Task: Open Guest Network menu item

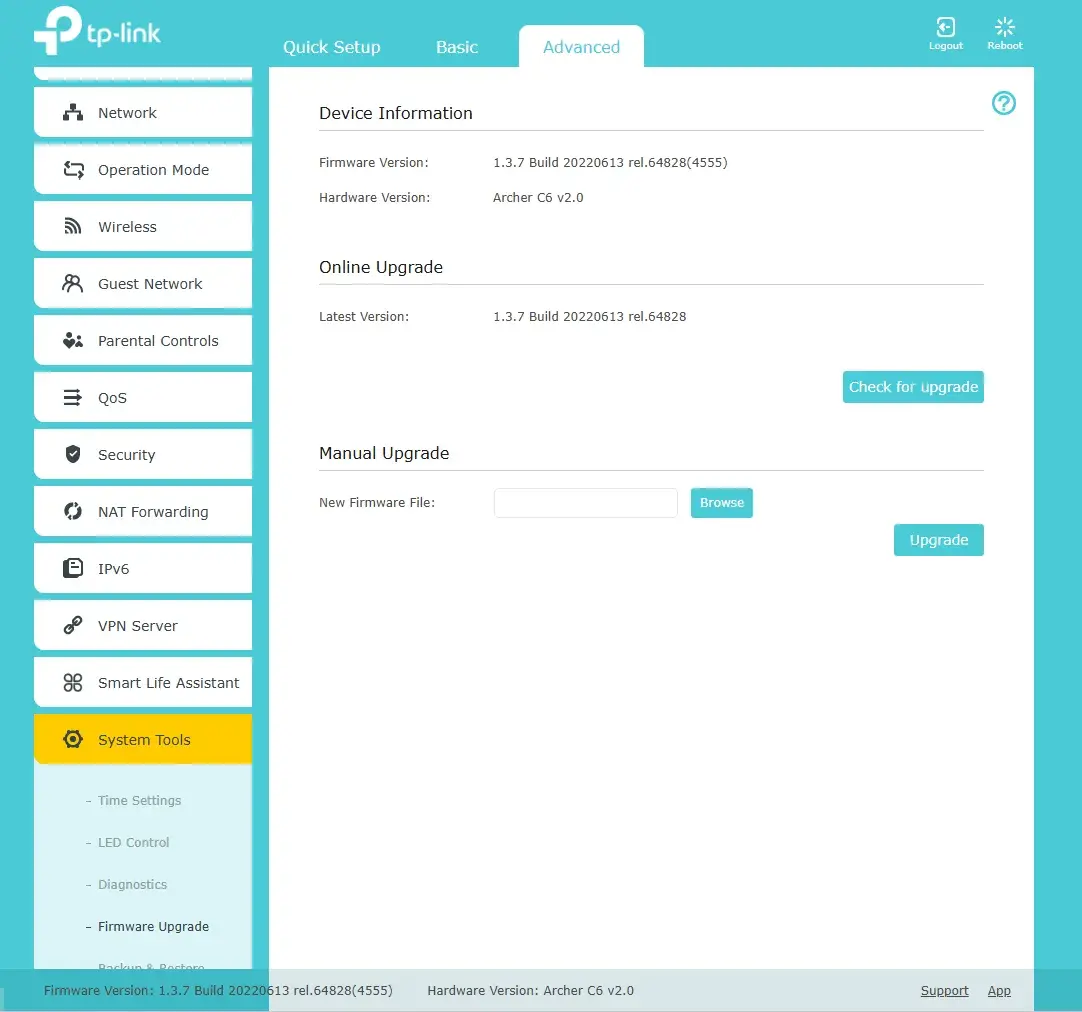Action: pyautogui.click(x=143, y=284)
